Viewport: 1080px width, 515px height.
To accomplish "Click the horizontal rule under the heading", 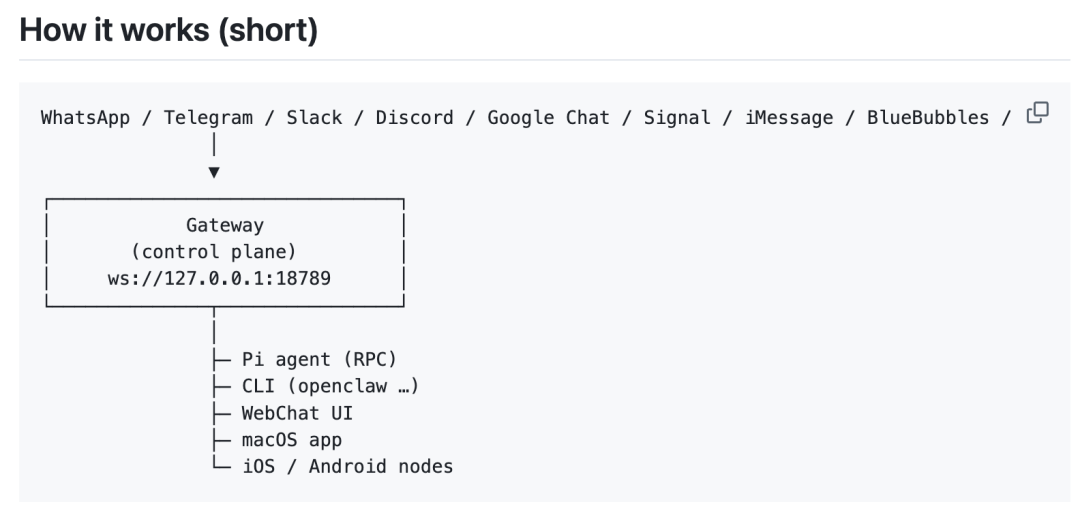I will tap(540, 60).
